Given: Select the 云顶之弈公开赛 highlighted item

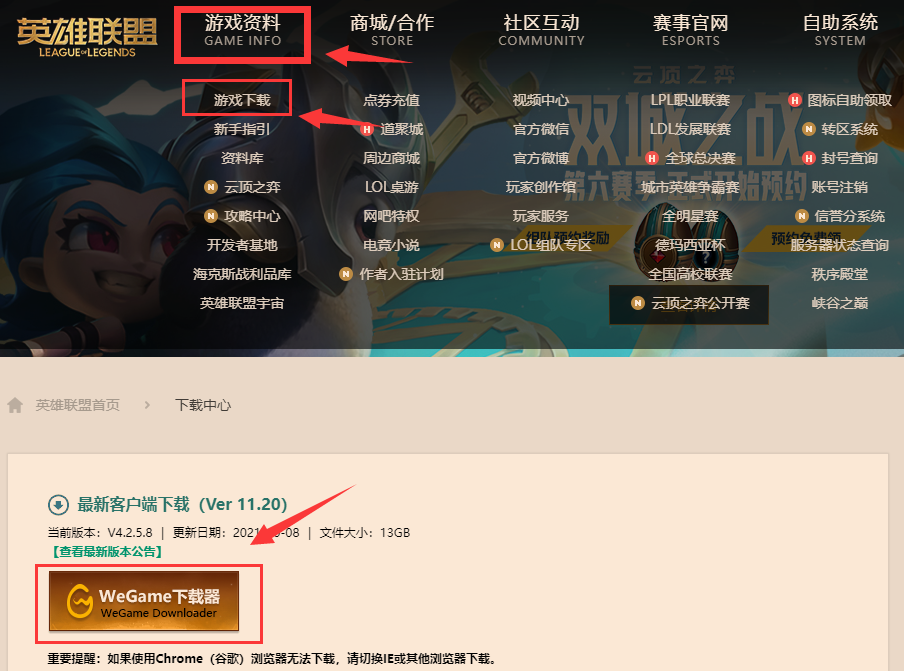Looking at the screenshot, I should pyautogui.click(x=689, y=304).
